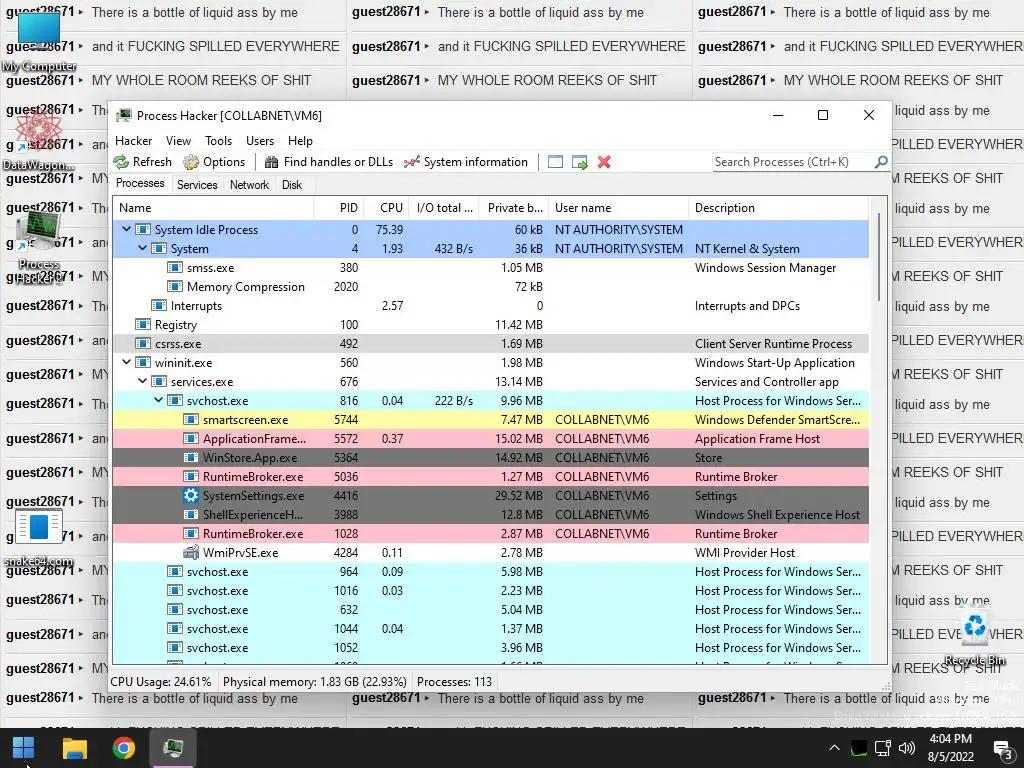Select the Interrupts row
1024x768 pixels.
491,306
